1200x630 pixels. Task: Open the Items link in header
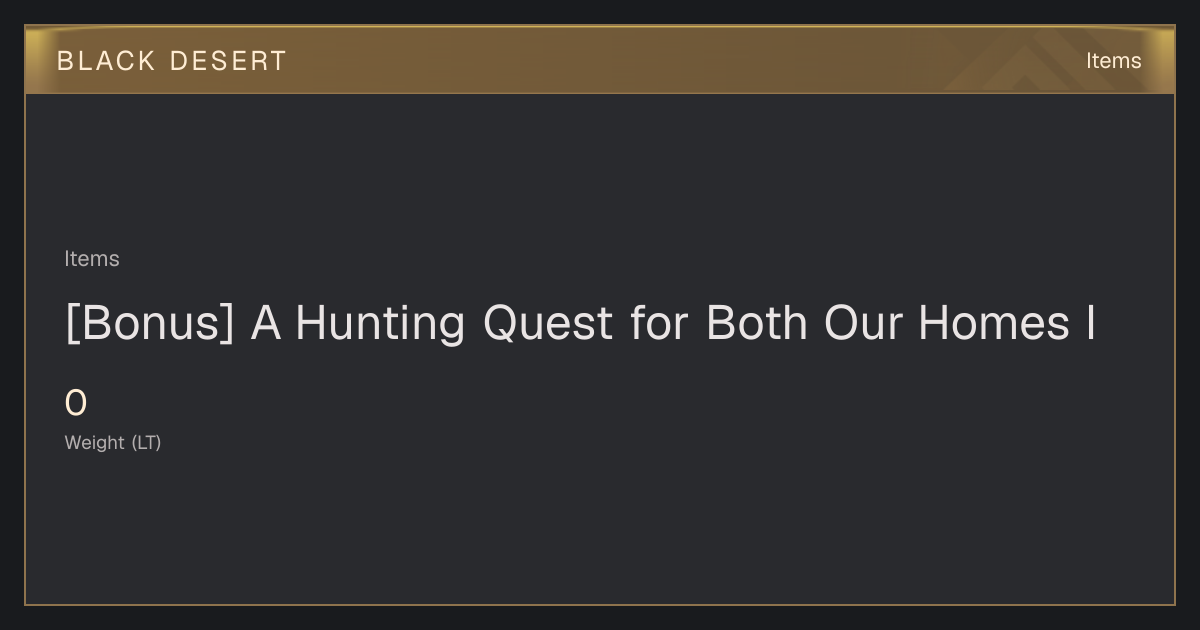(1113, 61)
